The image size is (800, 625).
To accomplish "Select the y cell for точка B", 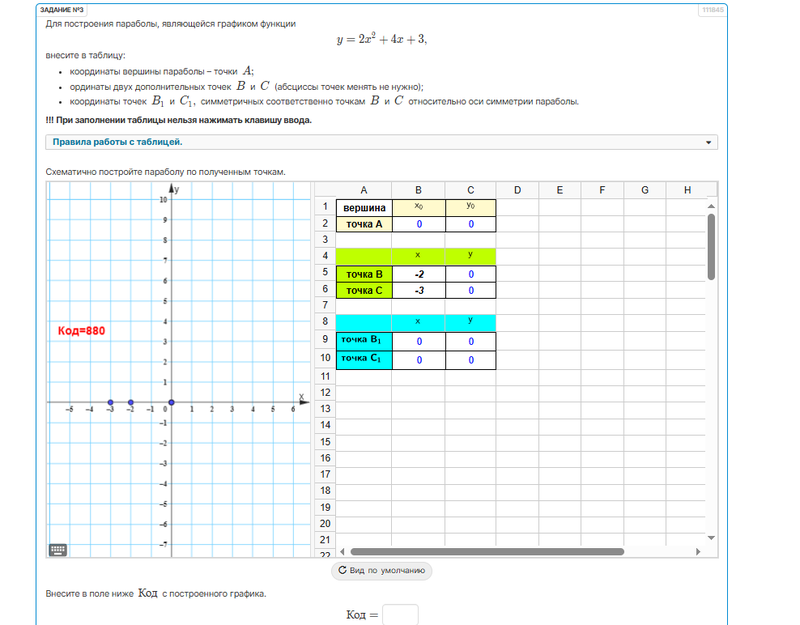I will click(470, 274).
